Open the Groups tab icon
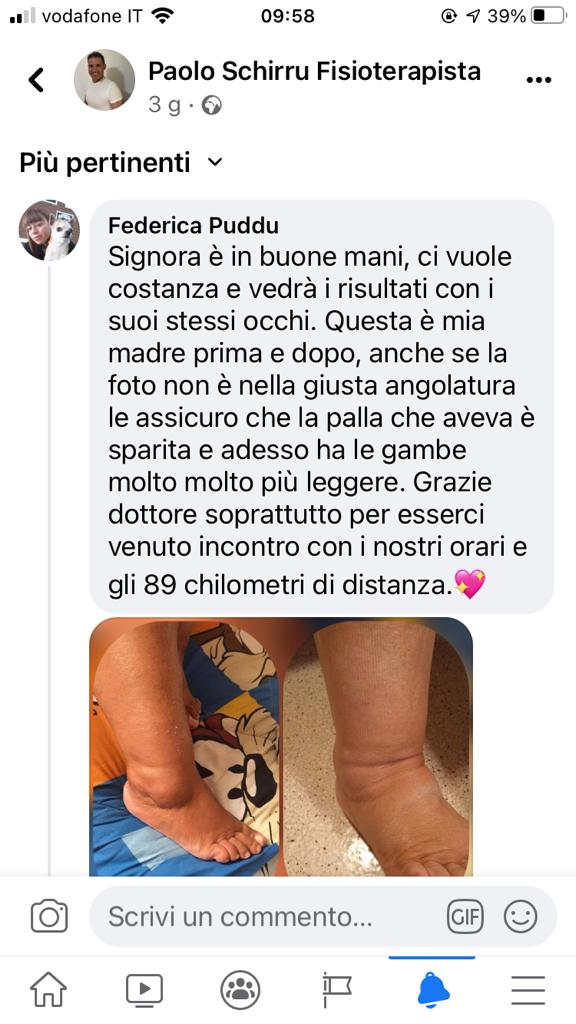576x1024 pixels. coord(240,990)
